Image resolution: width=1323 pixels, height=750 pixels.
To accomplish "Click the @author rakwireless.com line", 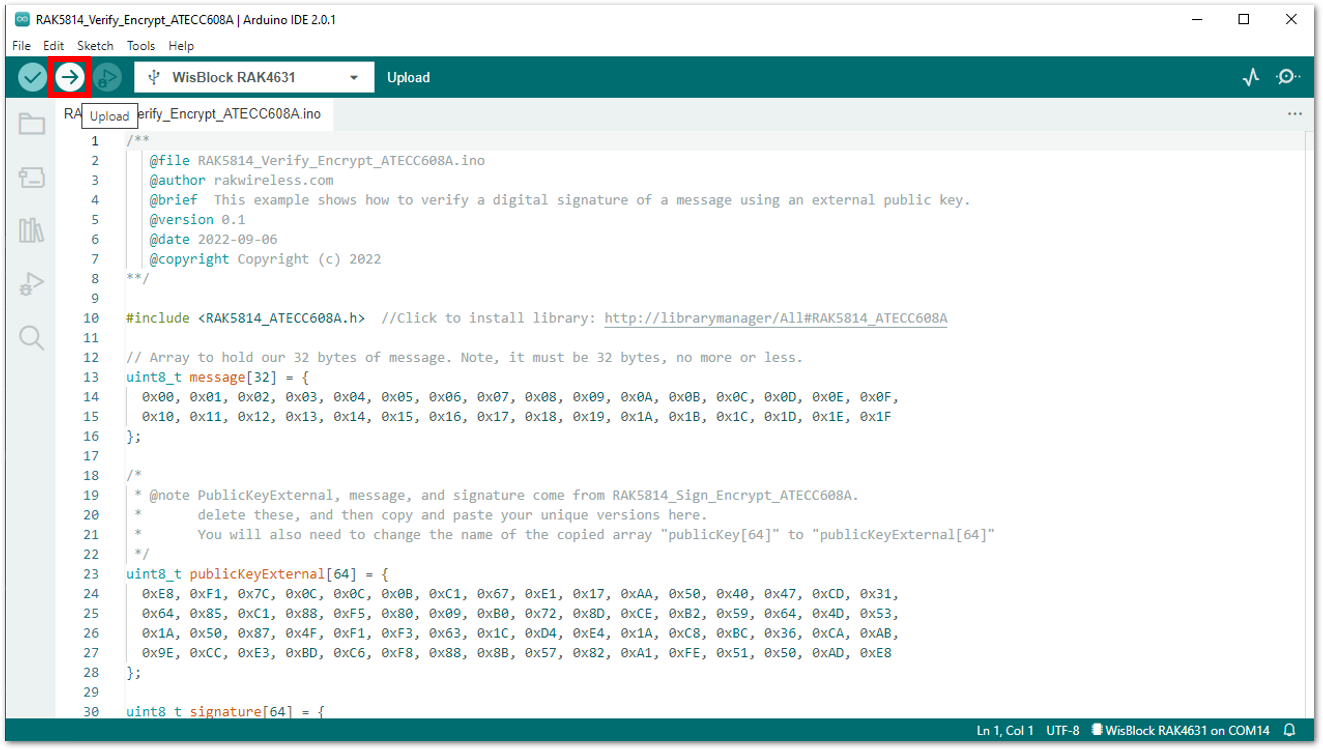I will click(241, 180).
